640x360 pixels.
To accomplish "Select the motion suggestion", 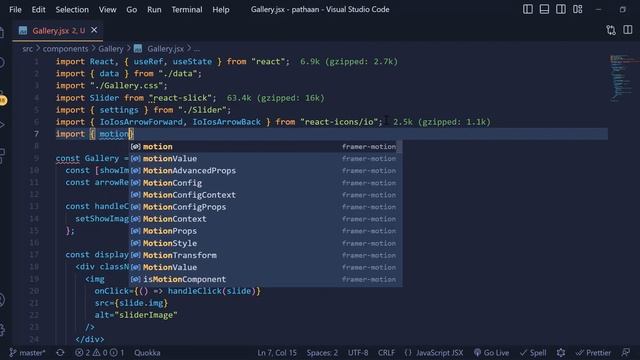I will click(263, 147).
